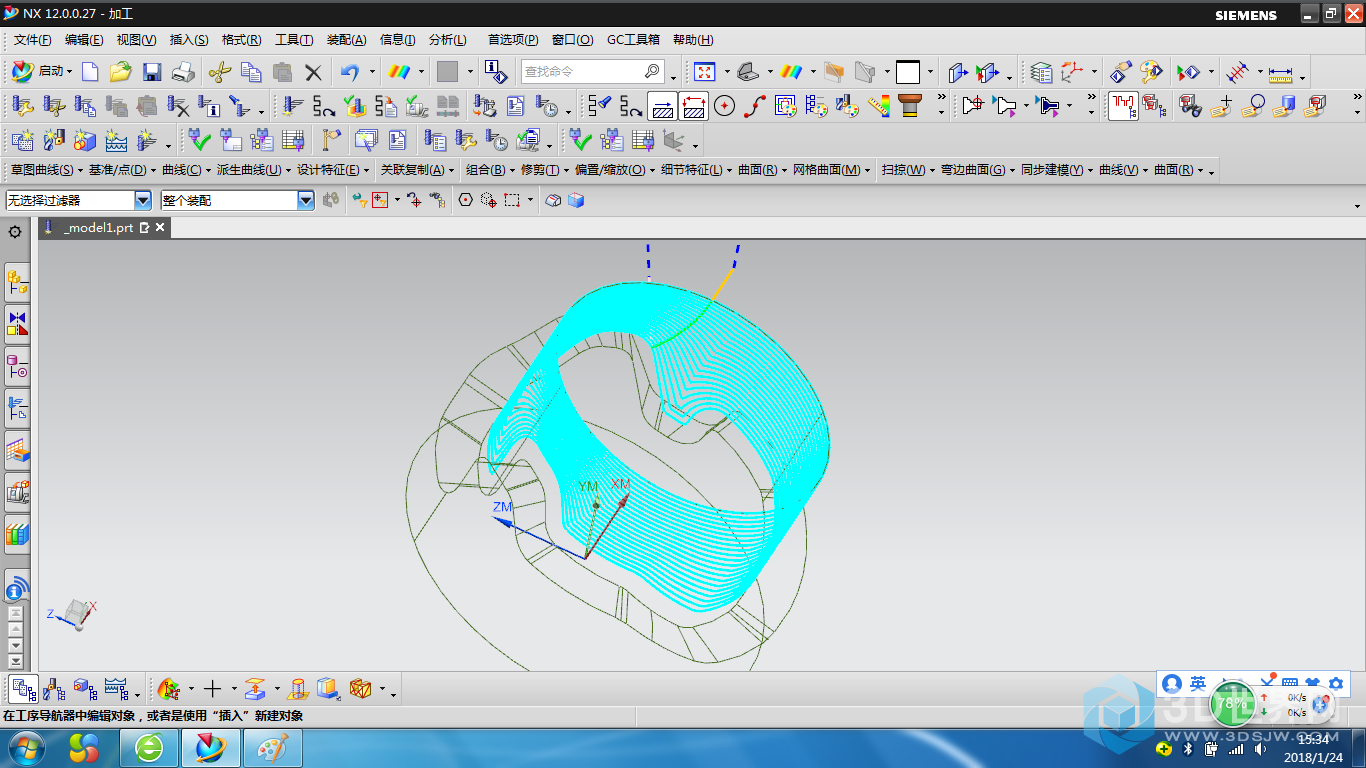Toggle Program Order View in navigator toolbar
Screen dimensions: 1366x768
point(24,688)
